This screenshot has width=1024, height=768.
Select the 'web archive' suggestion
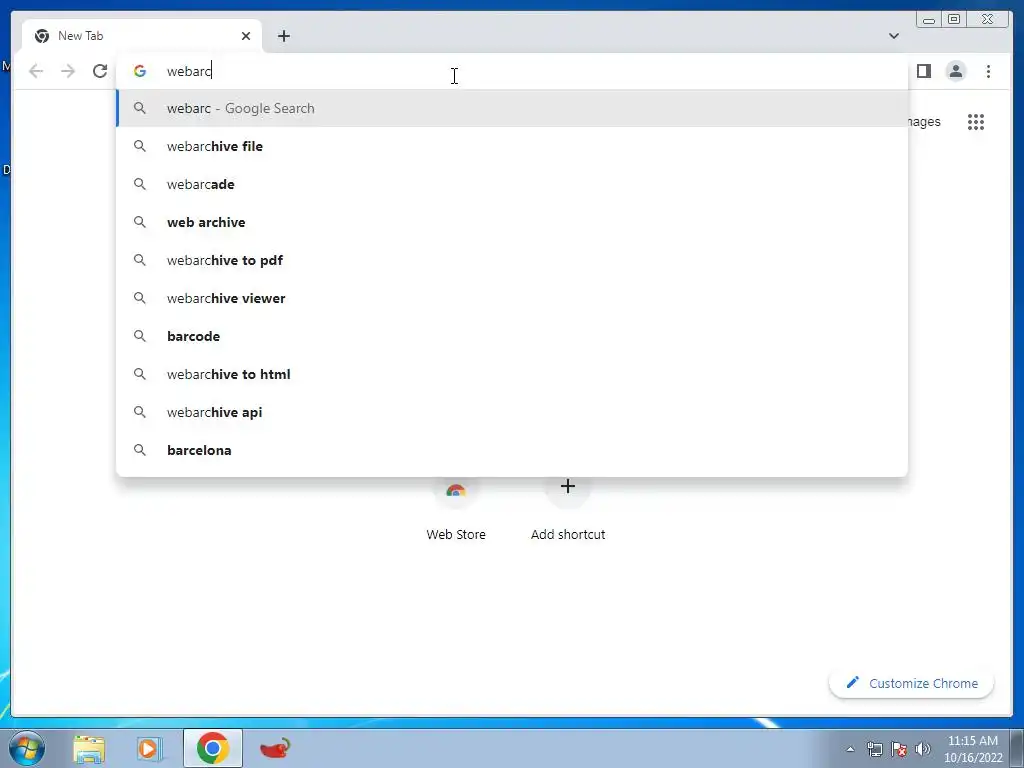513,222
